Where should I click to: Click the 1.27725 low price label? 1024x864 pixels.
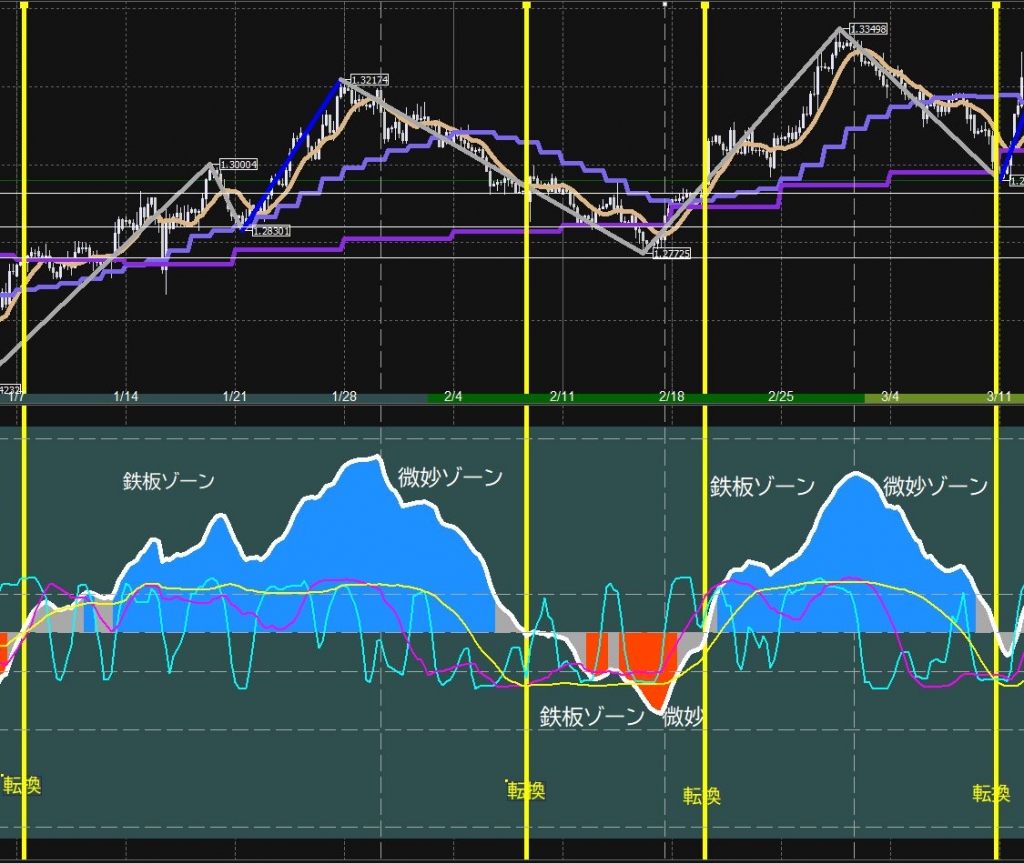point(673,254)
